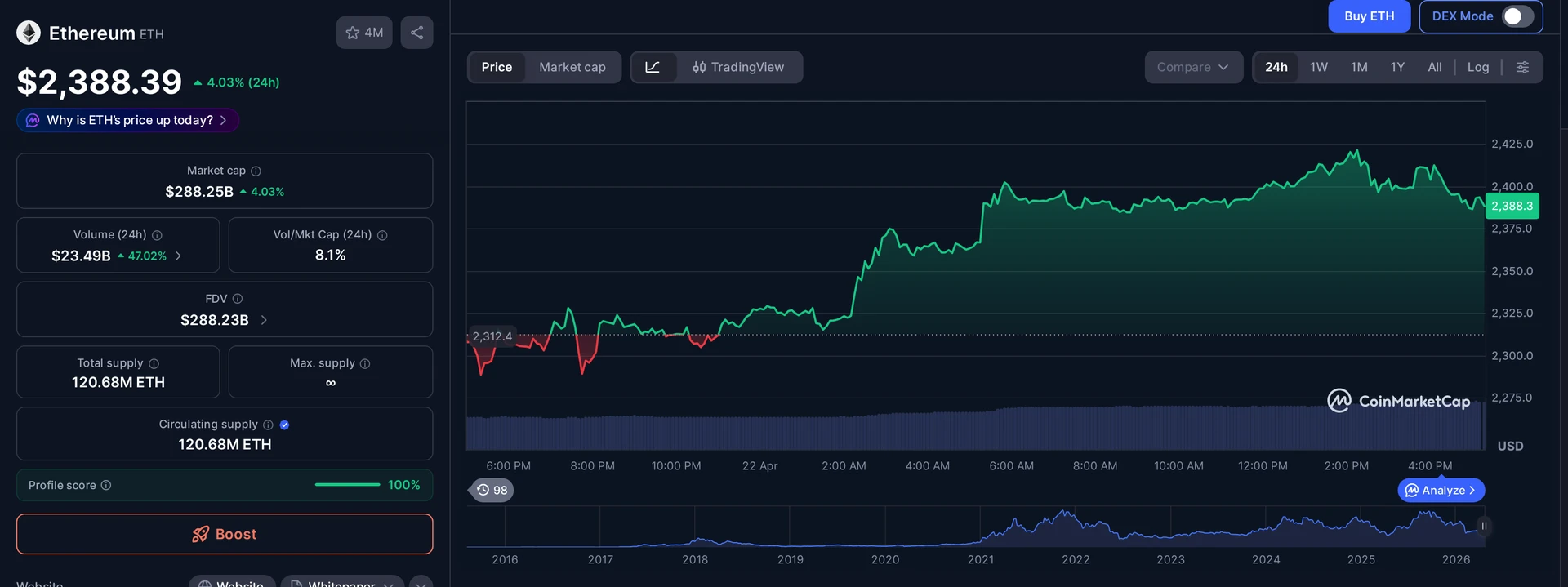Select 1M time range
This screenshot has height=587, width=1568.
click(x=1359, y=67)
